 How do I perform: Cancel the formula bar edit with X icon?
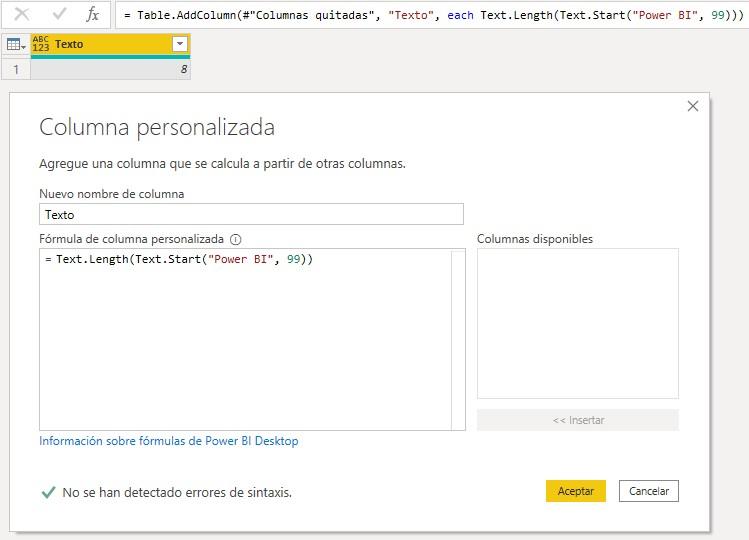coord(21,14)
